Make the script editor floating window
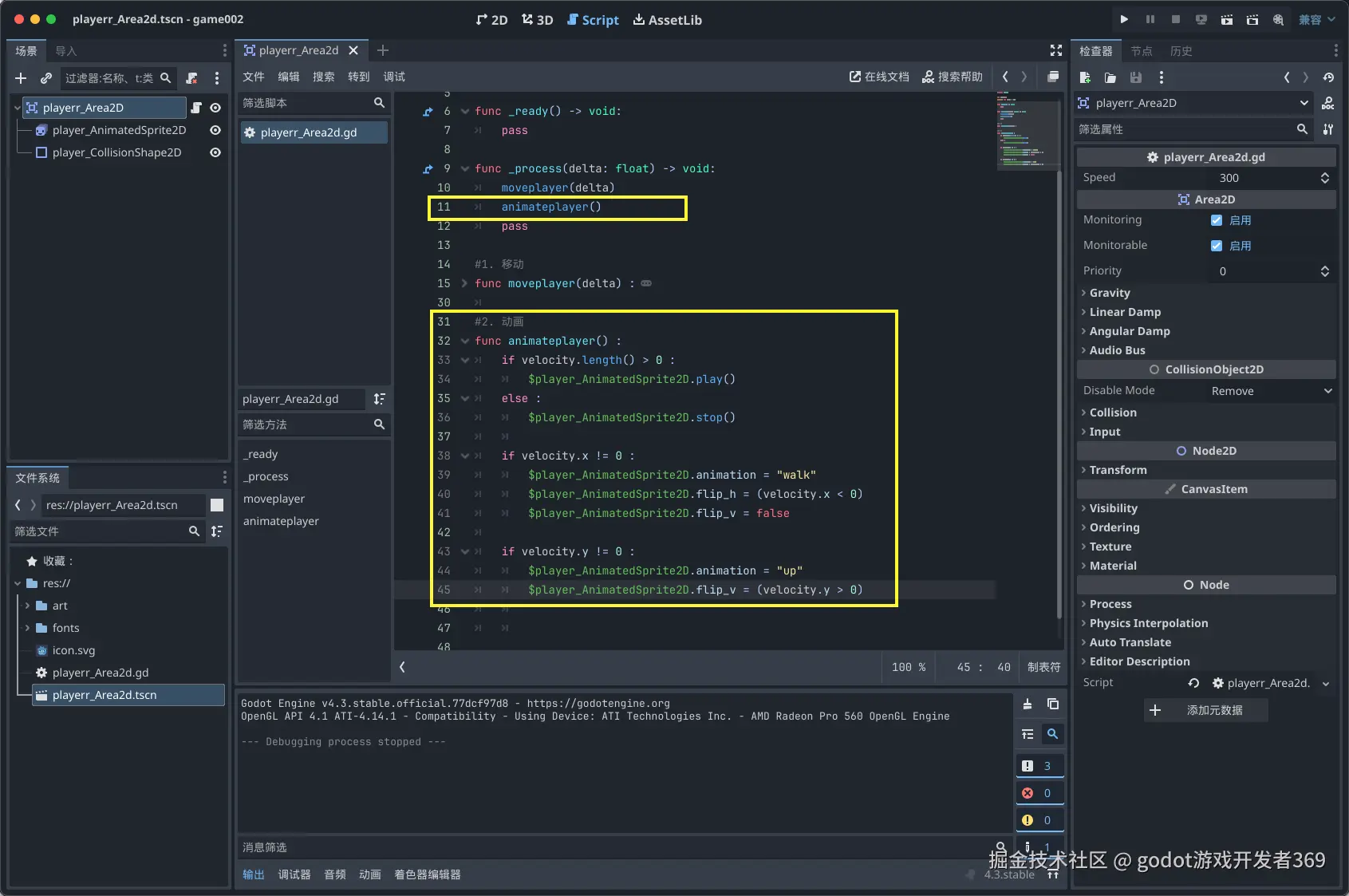The height and width of the screenshot is (896, 1349). 1053,77
